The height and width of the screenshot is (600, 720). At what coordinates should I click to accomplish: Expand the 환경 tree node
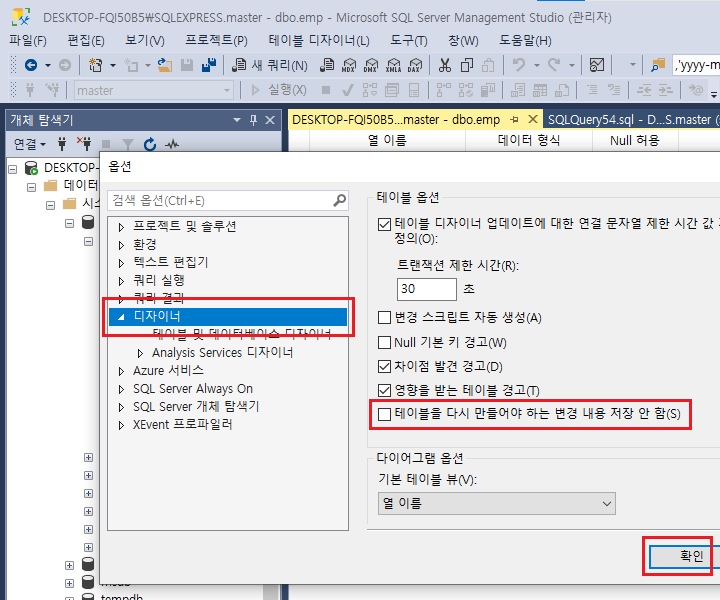coord(121,245)
